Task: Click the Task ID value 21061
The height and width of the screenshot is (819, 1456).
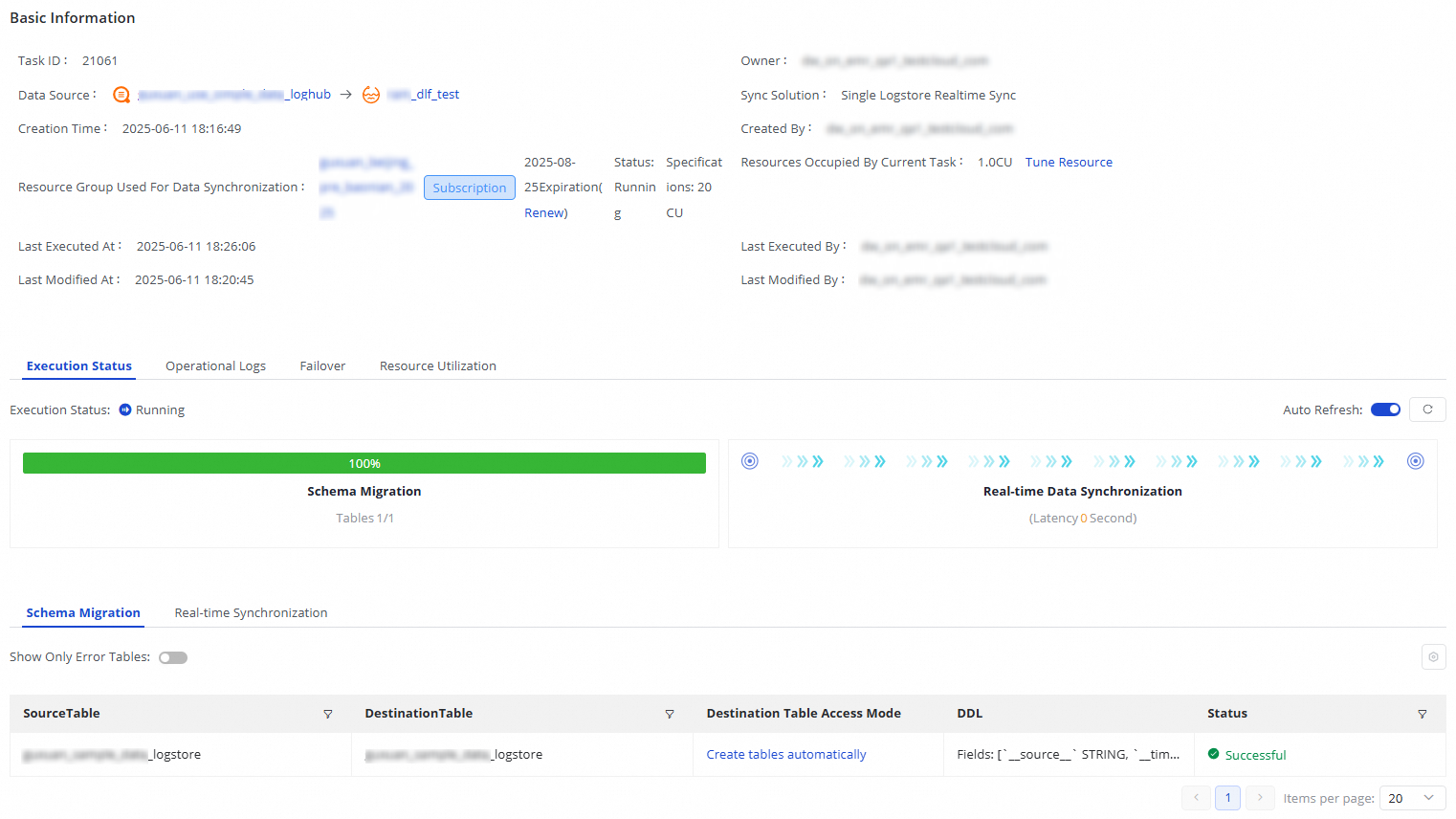Action: coord(99,60)
